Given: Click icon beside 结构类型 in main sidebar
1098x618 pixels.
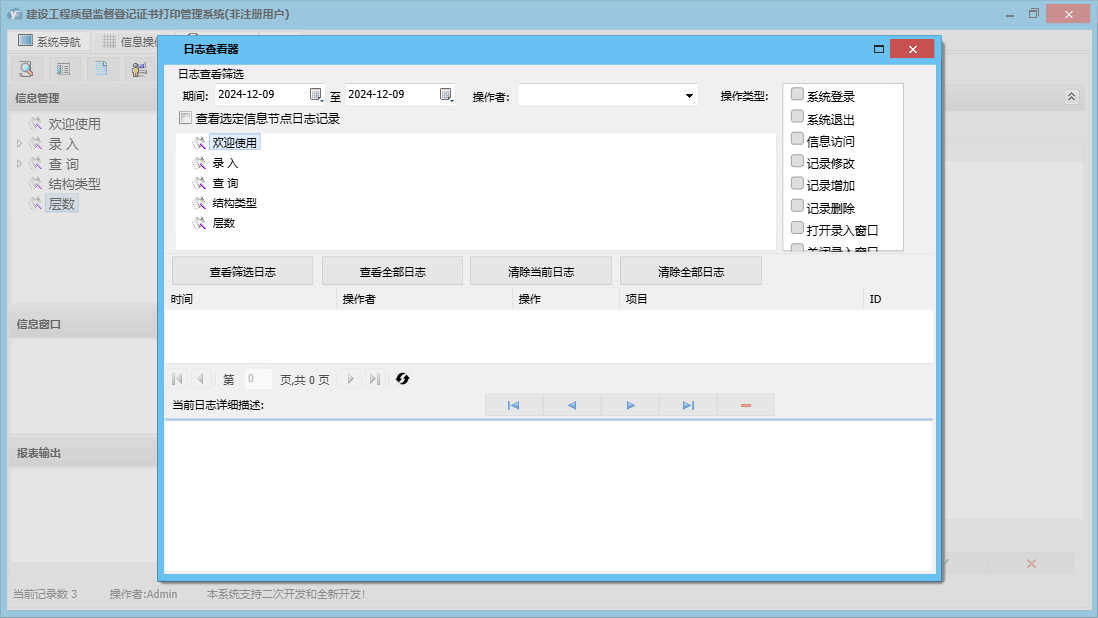Looking at the screenshot, I should 35,183.
